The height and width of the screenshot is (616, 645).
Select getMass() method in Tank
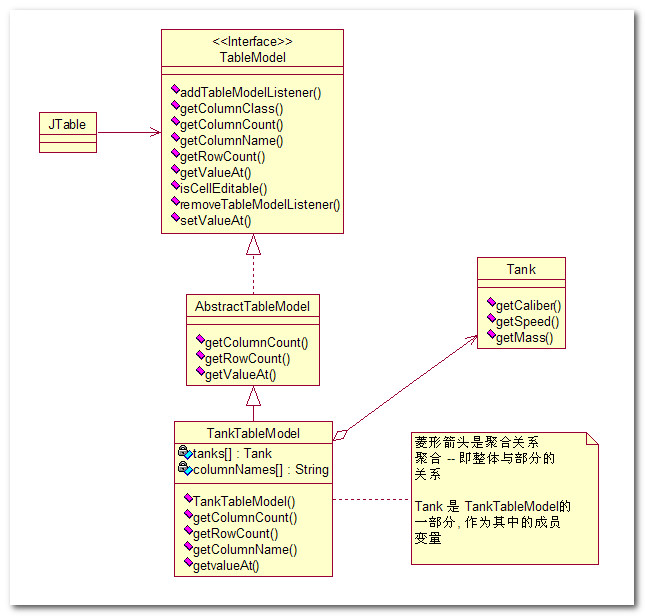[x=524, y=338]
